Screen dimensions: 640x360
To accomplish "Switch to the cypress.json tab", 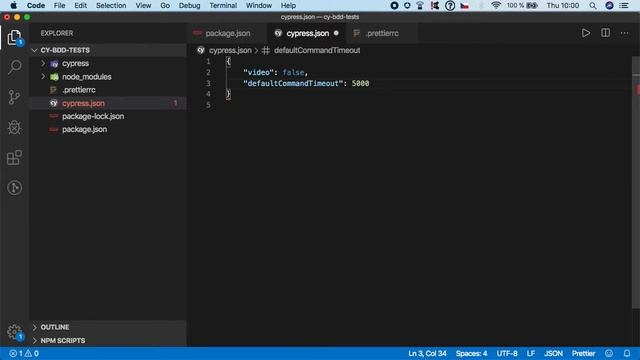I will (307, 33).
